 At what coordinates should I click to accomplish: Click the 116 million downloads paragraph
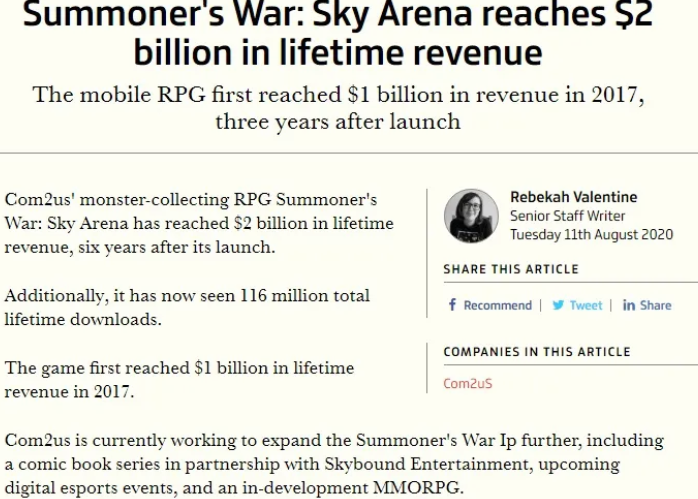pos(187,307)
